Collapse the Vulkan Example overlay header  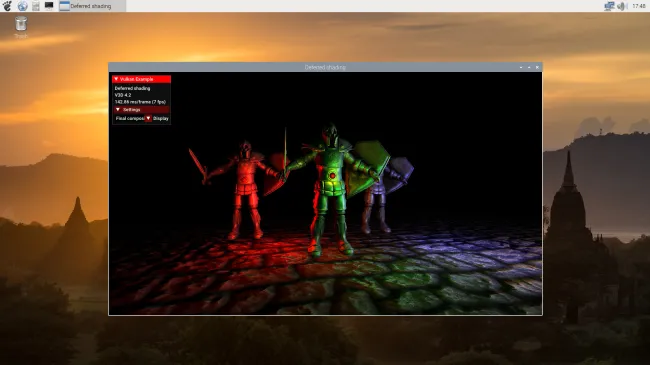point(141,79)
